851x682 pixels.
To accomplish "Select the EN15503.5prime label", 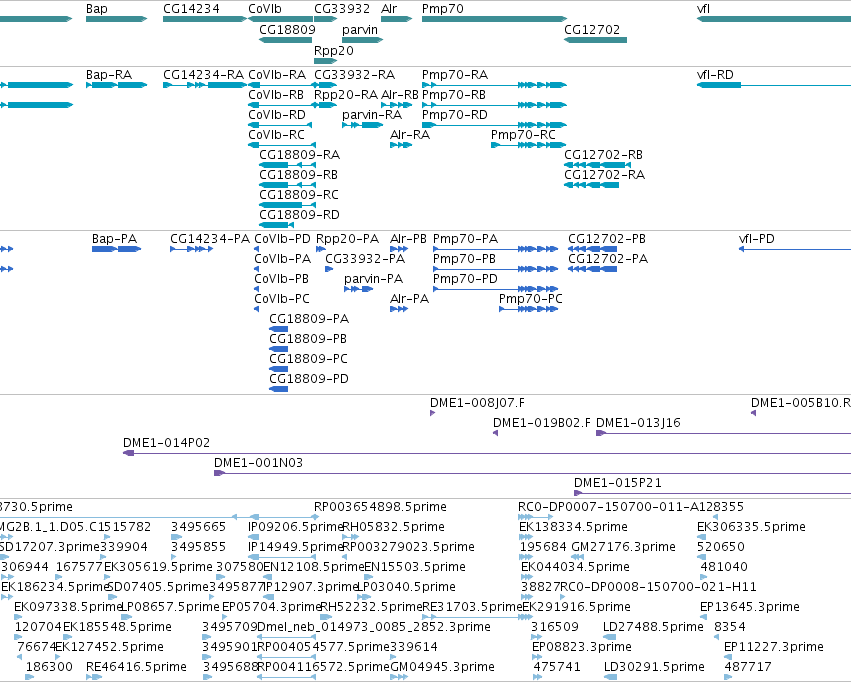I will 415,567.
